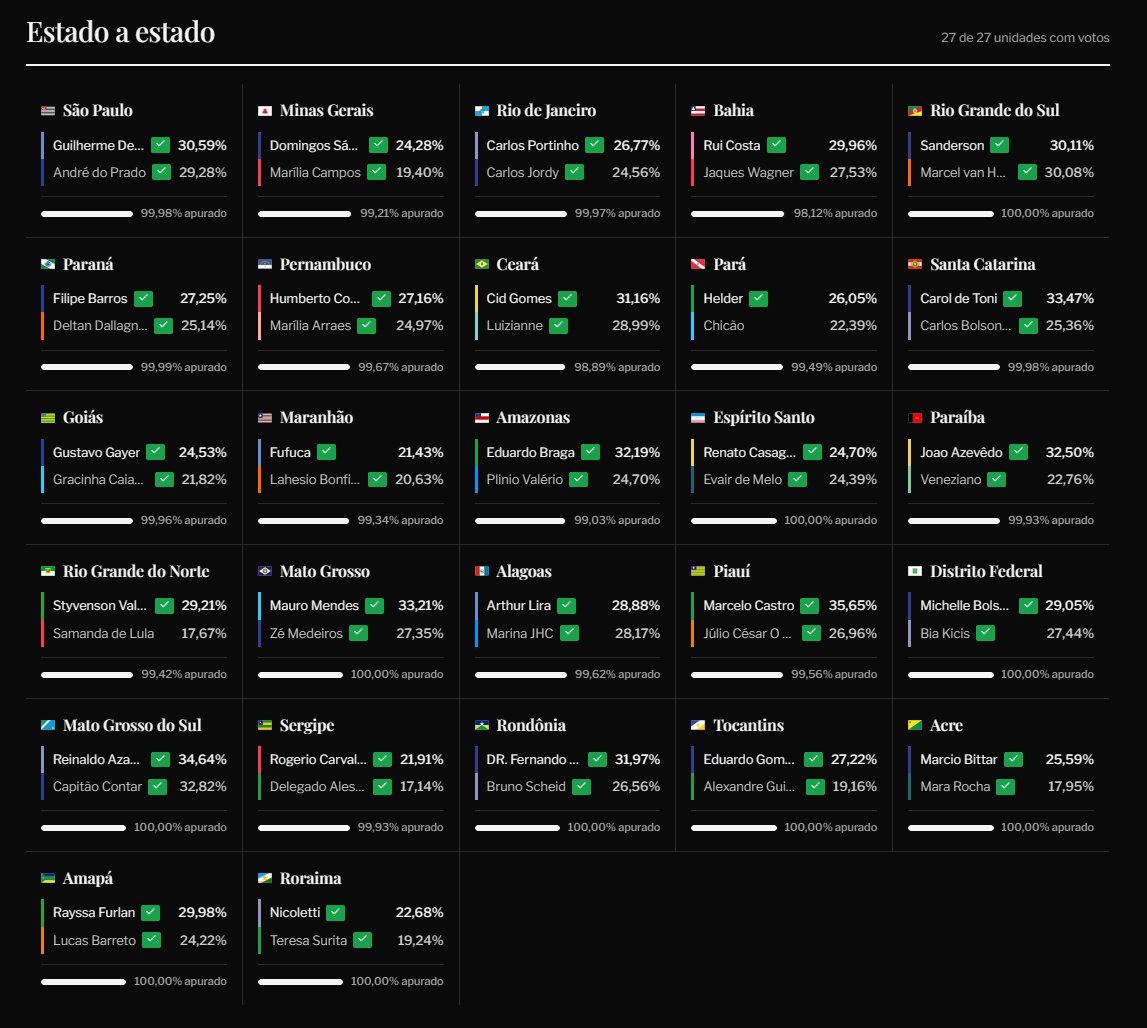Click the Minas Gerais flag icon
This screenshot has height=1028, width=1147.
click(265, 111)
